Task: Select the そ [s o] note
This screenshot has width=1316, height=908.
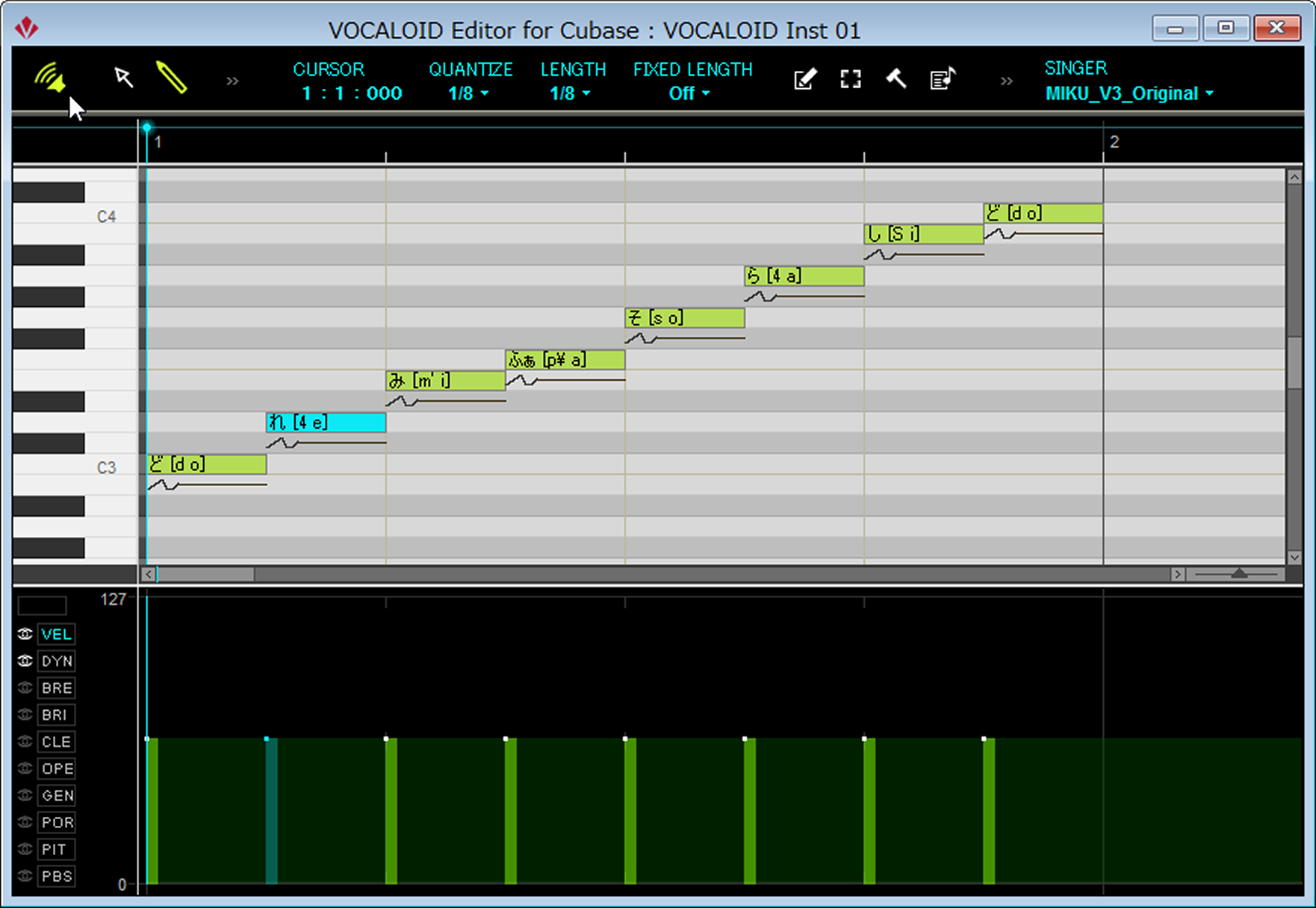Action: pyautogui.click(x=685, y=318)
